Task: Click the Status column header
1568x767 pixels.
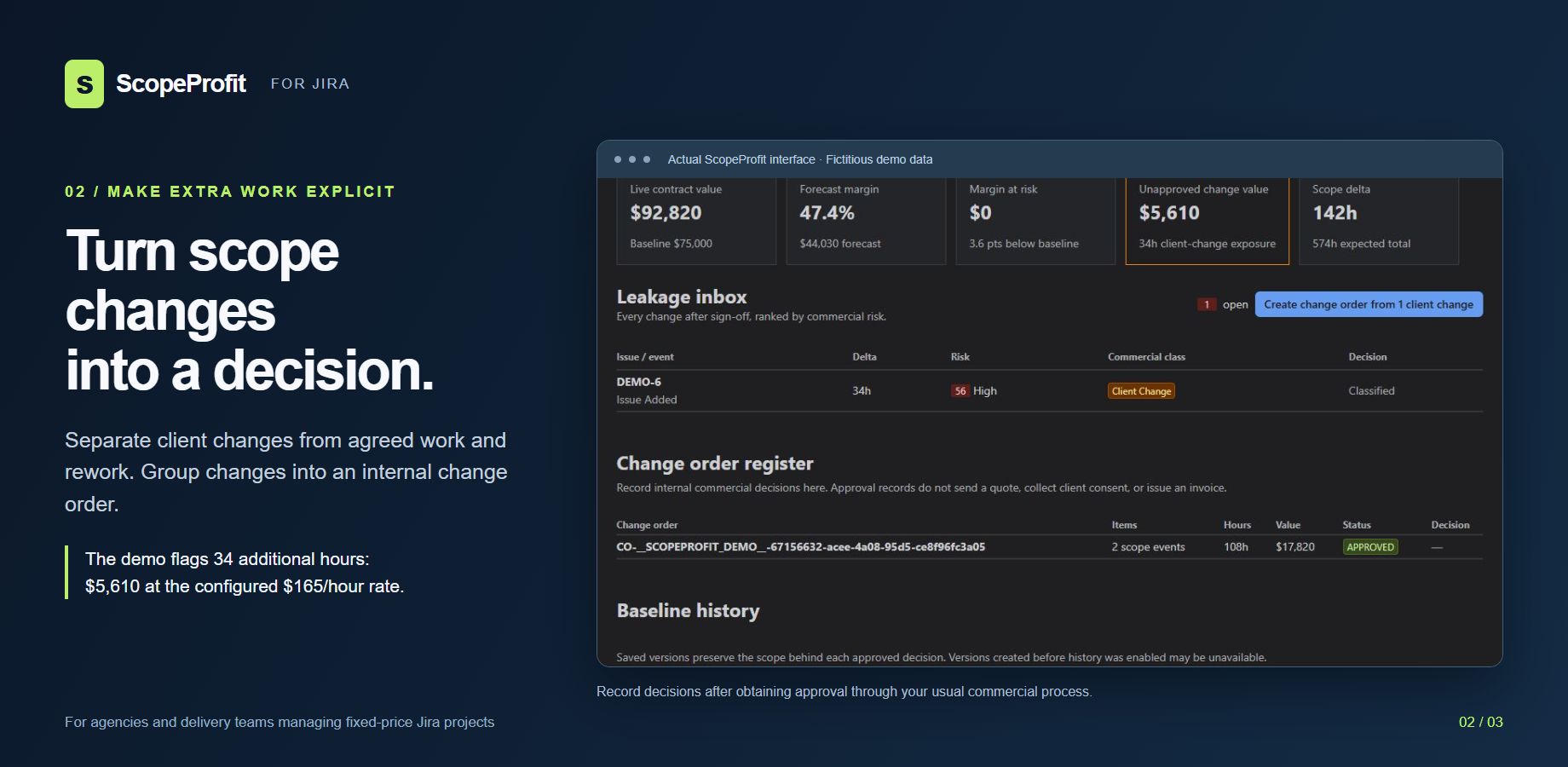Action: coord(1357,525)
